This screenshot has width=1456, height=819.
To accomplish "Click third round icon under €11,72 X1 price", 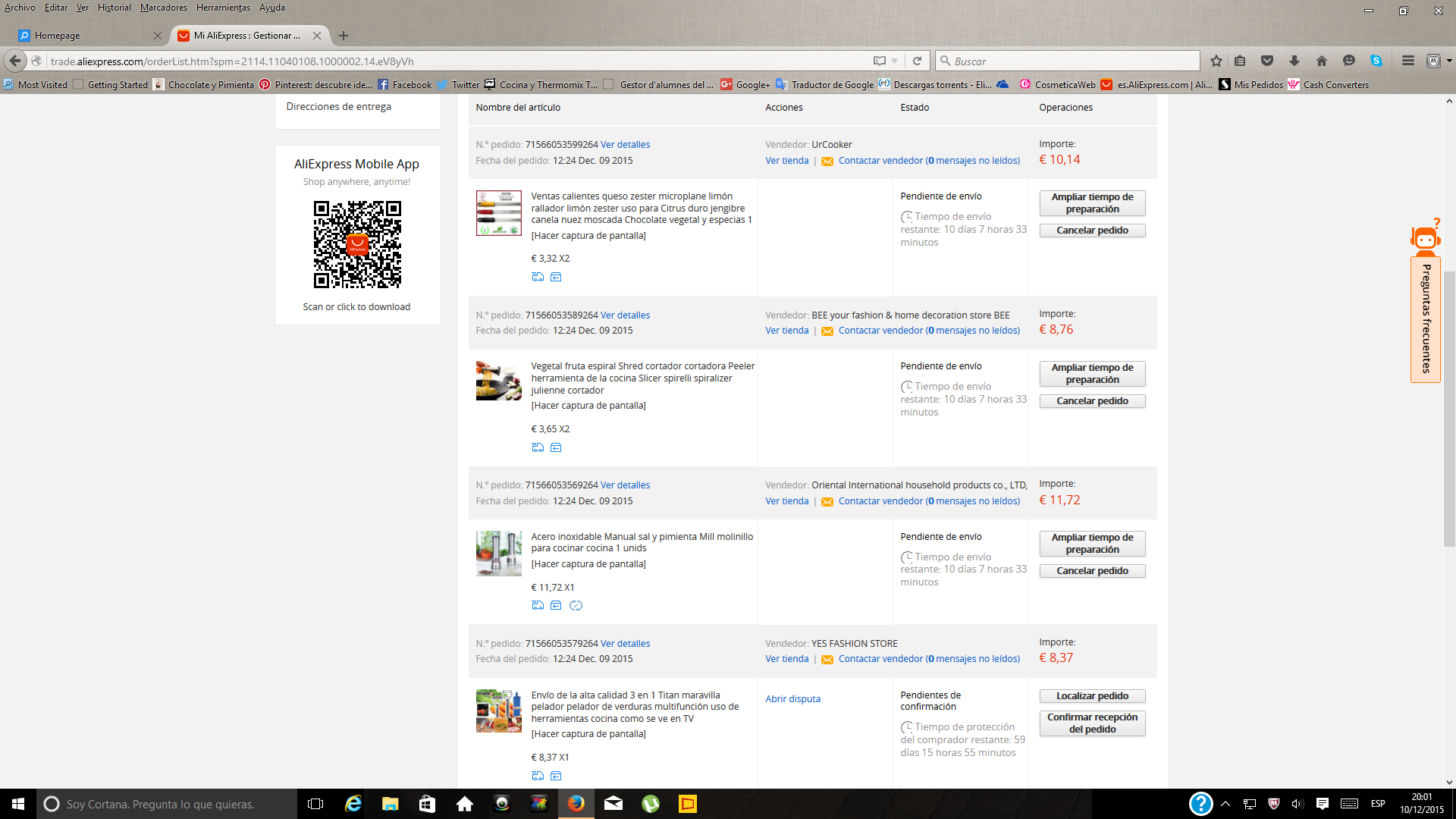I will pyautogui.click(x=576, y=605).
